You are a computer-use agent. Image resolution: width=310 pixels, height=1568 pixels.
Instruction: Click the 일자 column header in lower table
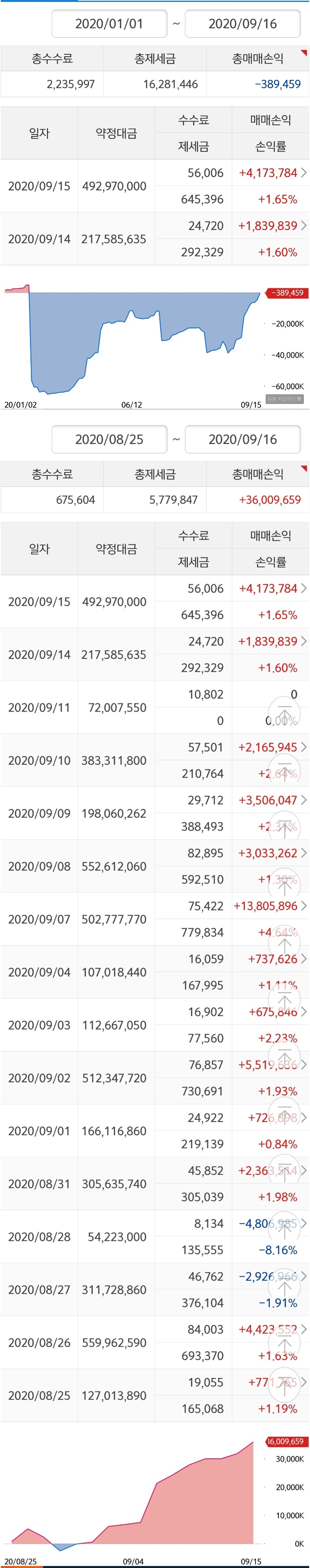39,548
